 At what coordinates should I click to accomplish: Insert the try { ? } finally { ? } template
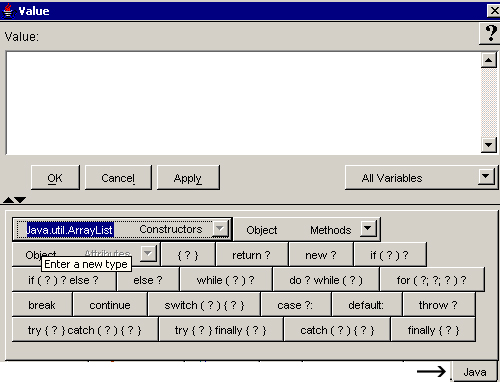pos(221,330)
